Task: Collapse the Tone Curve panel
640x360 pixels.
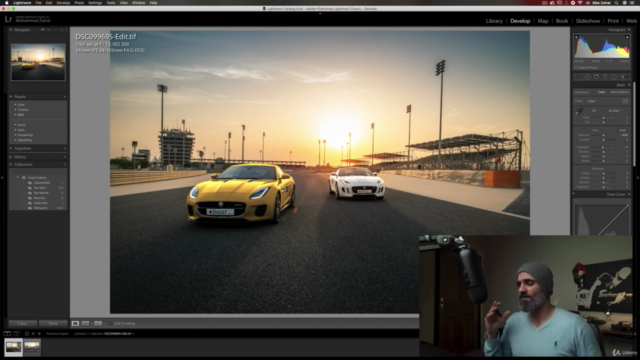Action: tap(629, 194)
